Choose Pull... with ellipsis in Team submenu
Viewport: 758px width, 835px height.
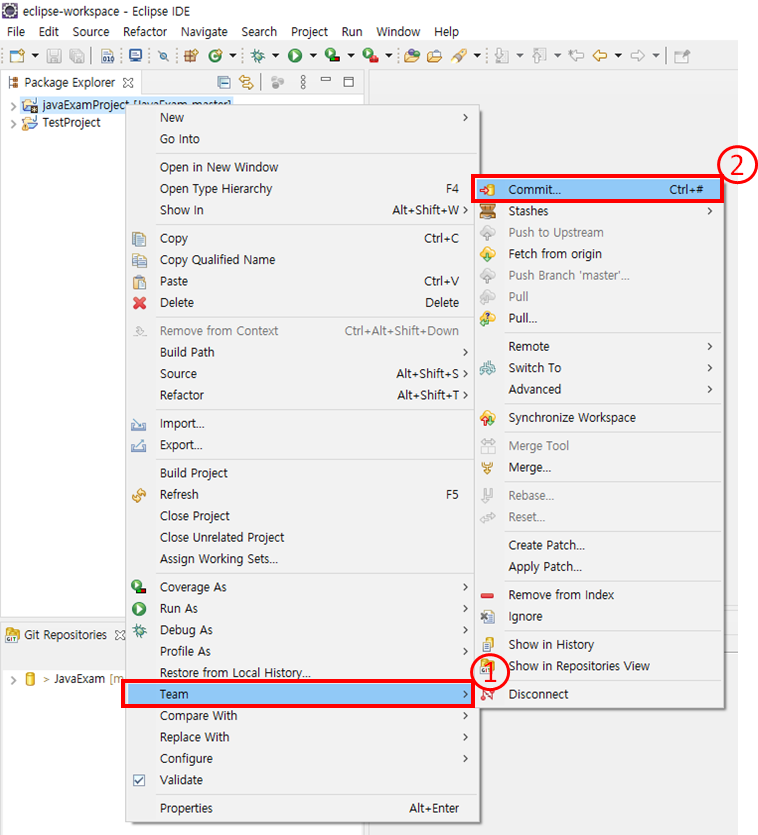[x=599, y=318]
